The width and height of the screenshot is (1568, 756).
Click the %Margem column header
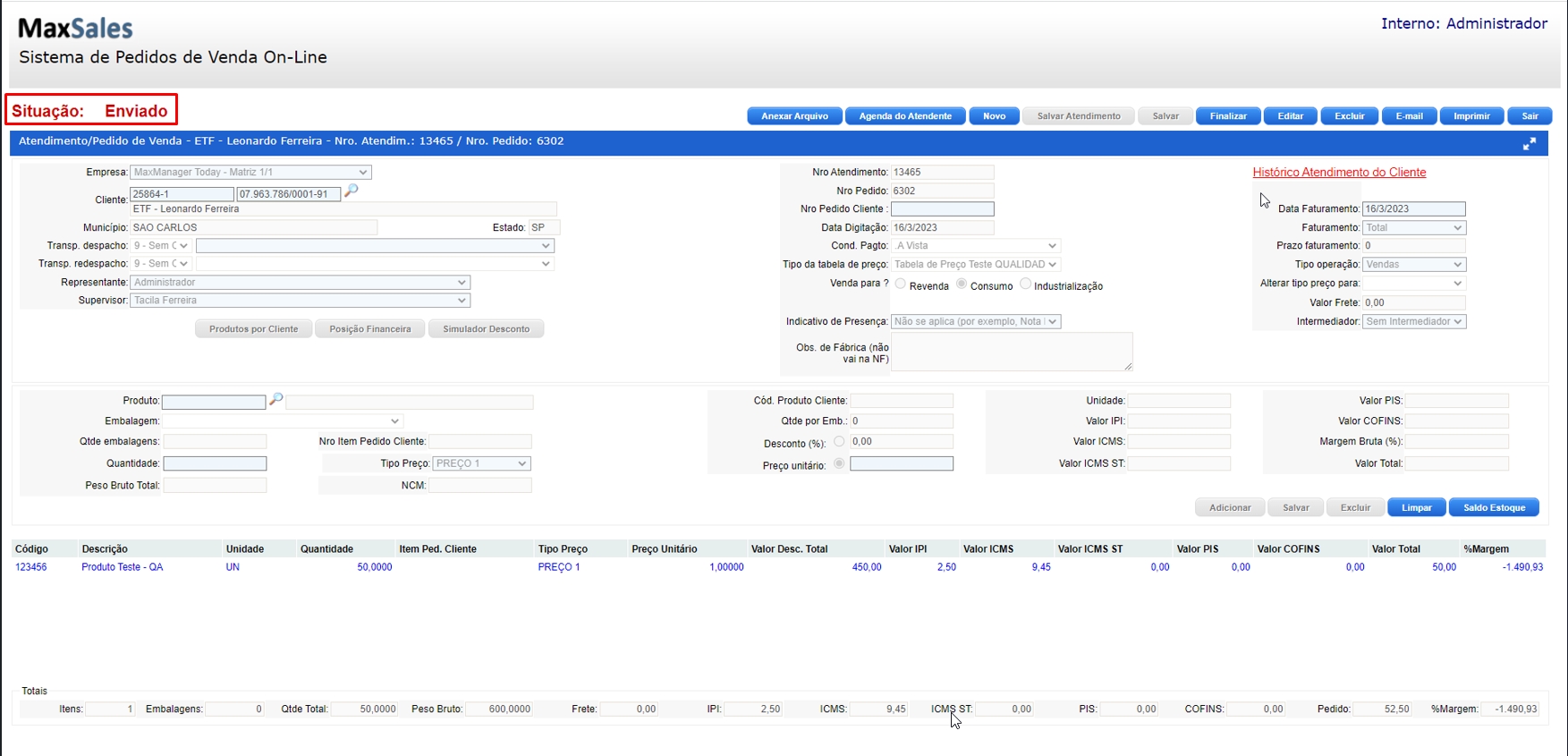pyautogui.click(x=1487, y=549)
